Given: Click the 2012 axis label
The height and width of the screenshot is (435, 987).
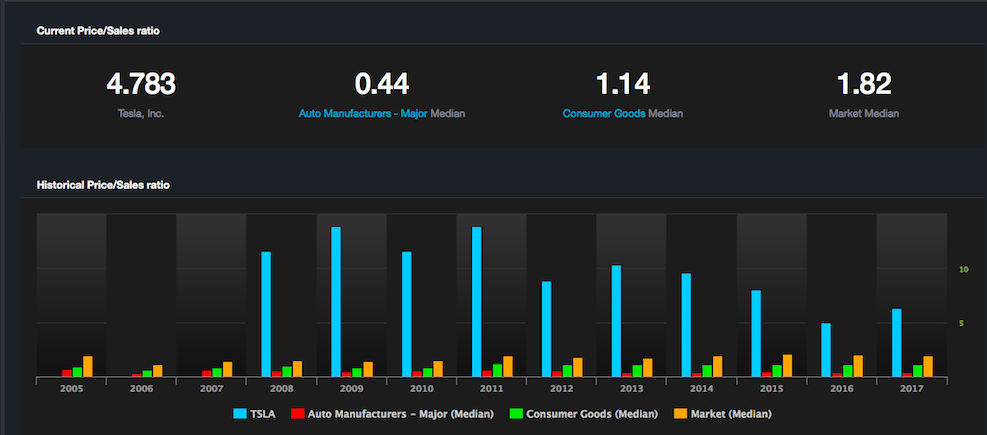Looking at the screenshot, I should point(561,390).
